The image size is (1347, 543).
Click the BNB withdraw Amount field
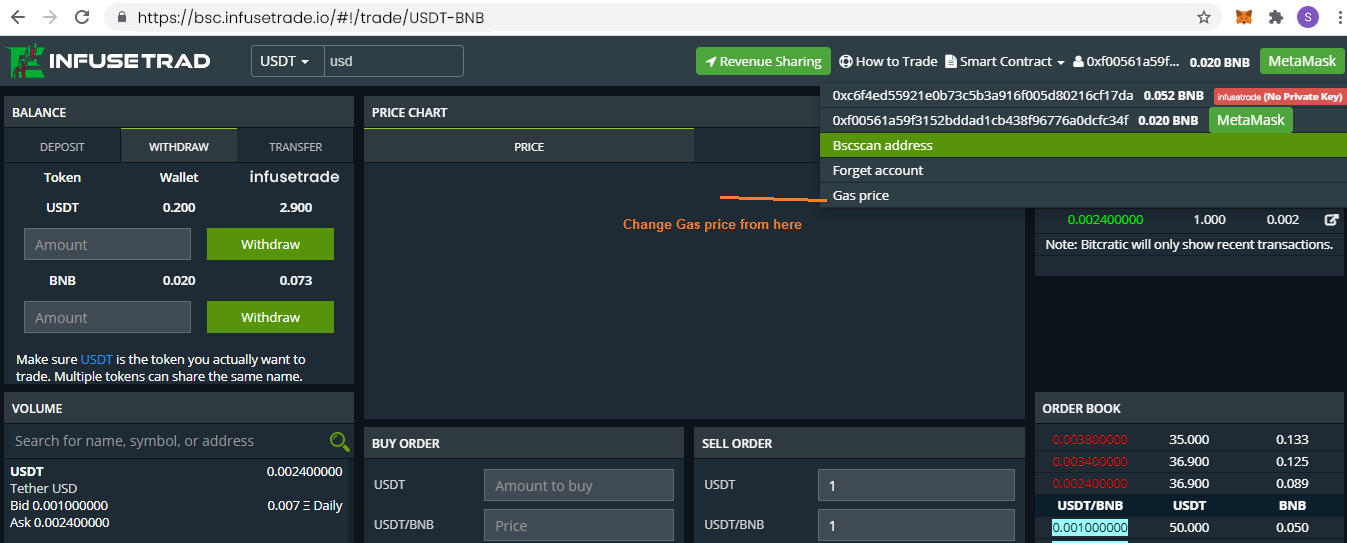coord(107,317)
